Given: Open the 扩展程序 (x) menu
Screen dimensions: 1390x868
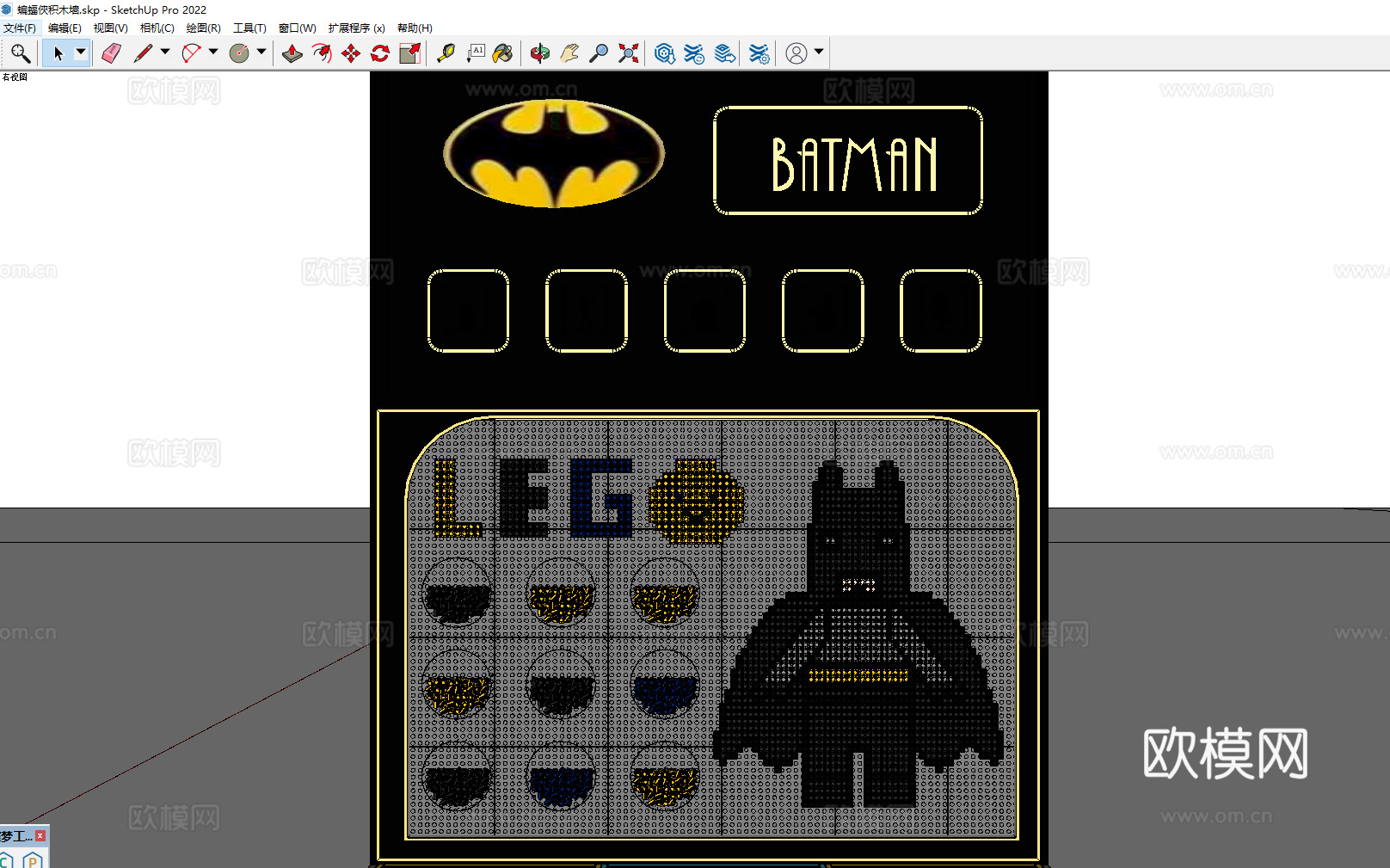Looking at the screenshot, I should pos(357,28).
